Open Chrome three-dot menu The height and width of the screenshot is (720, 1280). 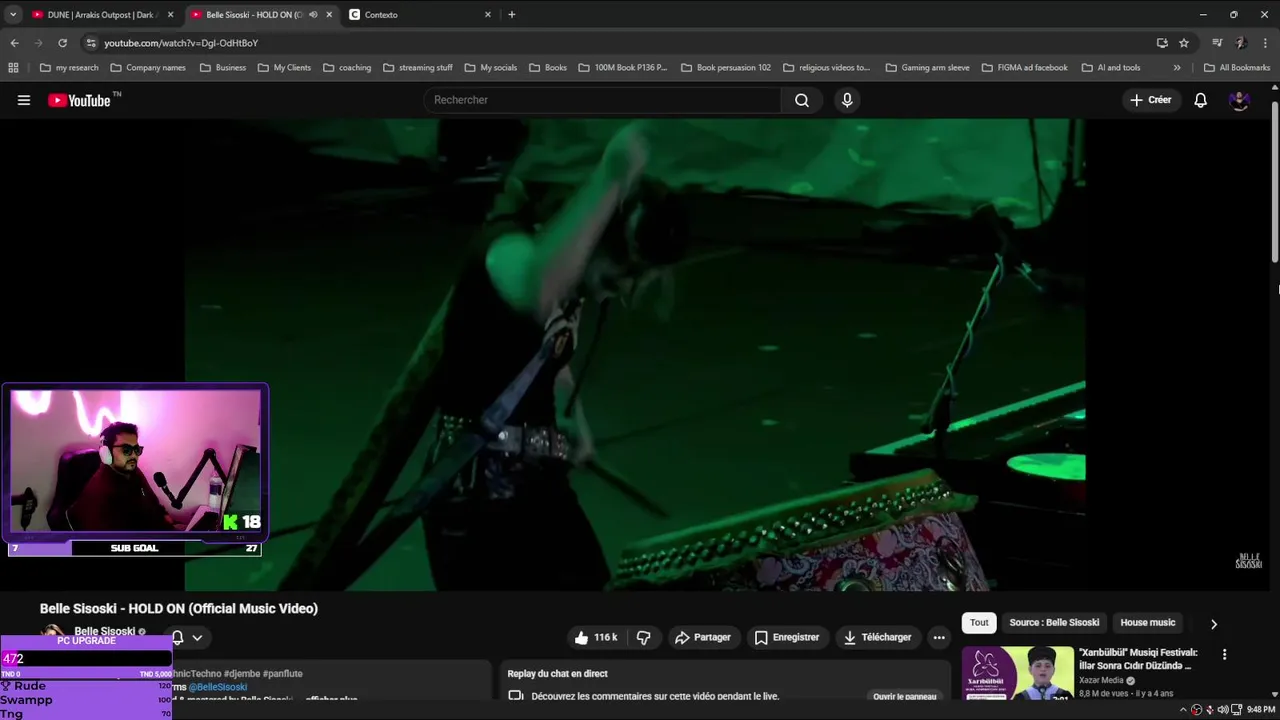(x=1266, y=43)
